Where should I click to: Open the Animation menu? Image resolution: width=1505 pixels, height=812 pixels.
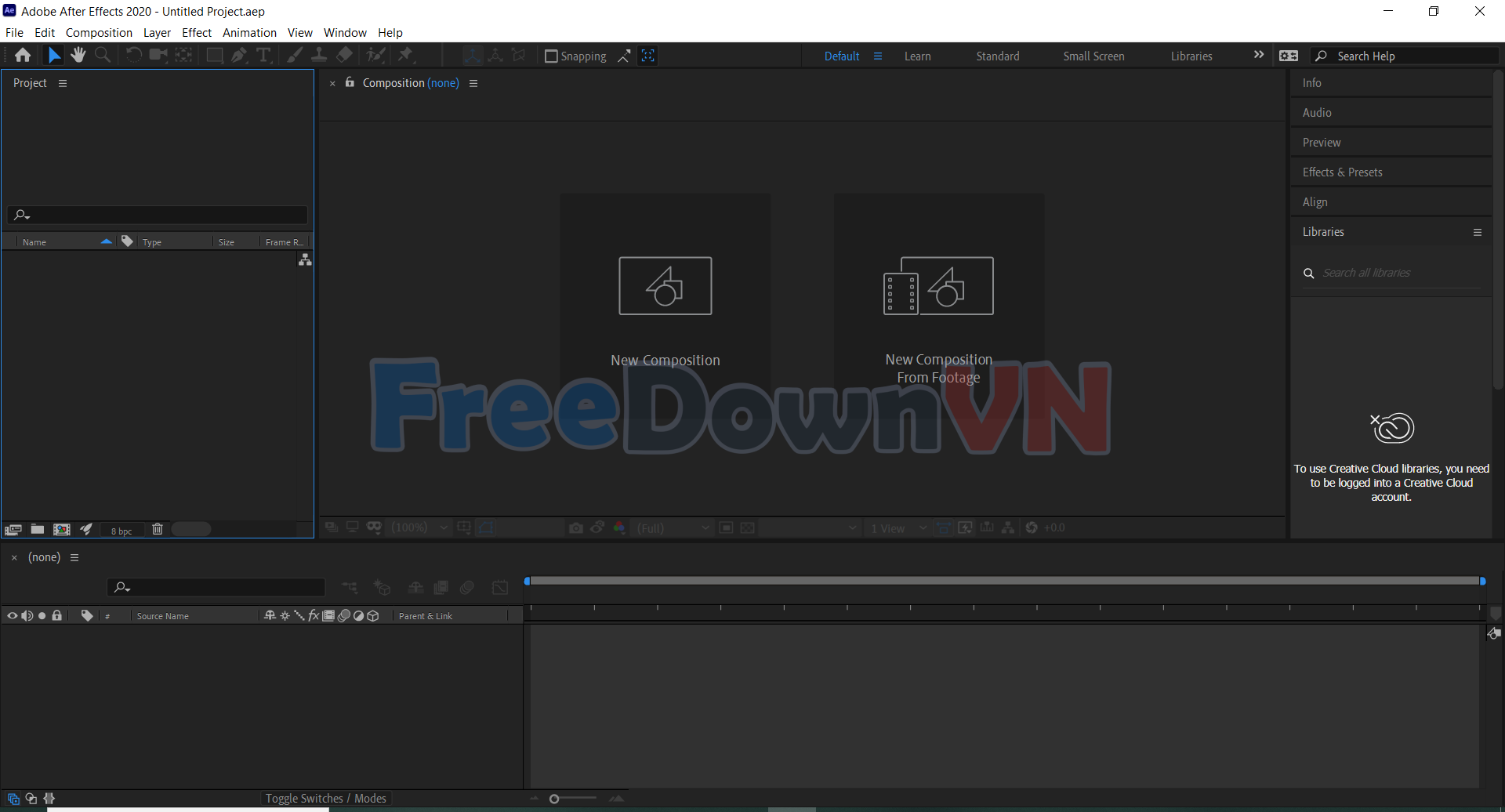point(249,33)
